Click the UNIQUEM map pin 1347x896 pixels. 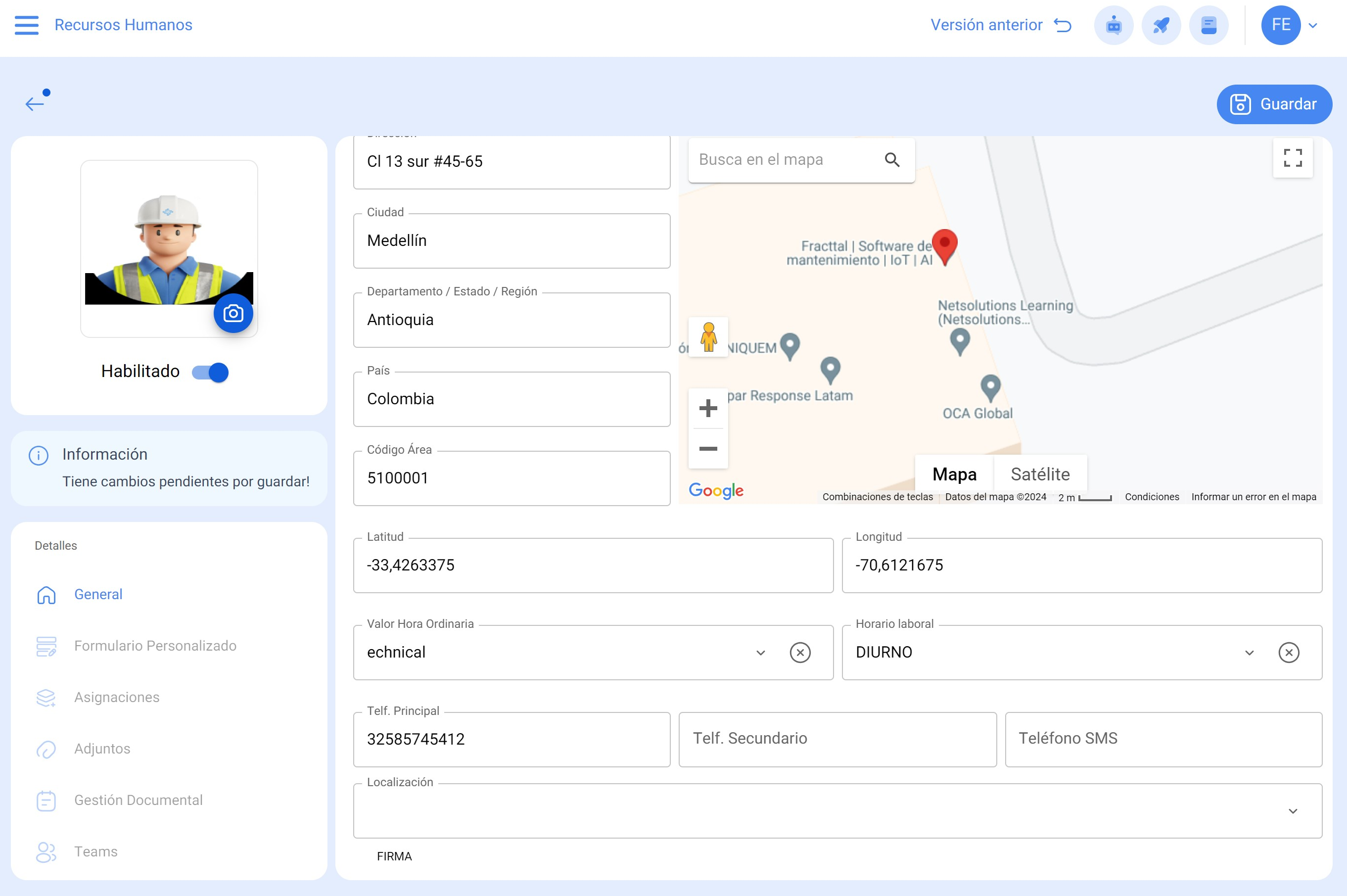(x=790, y=347)
